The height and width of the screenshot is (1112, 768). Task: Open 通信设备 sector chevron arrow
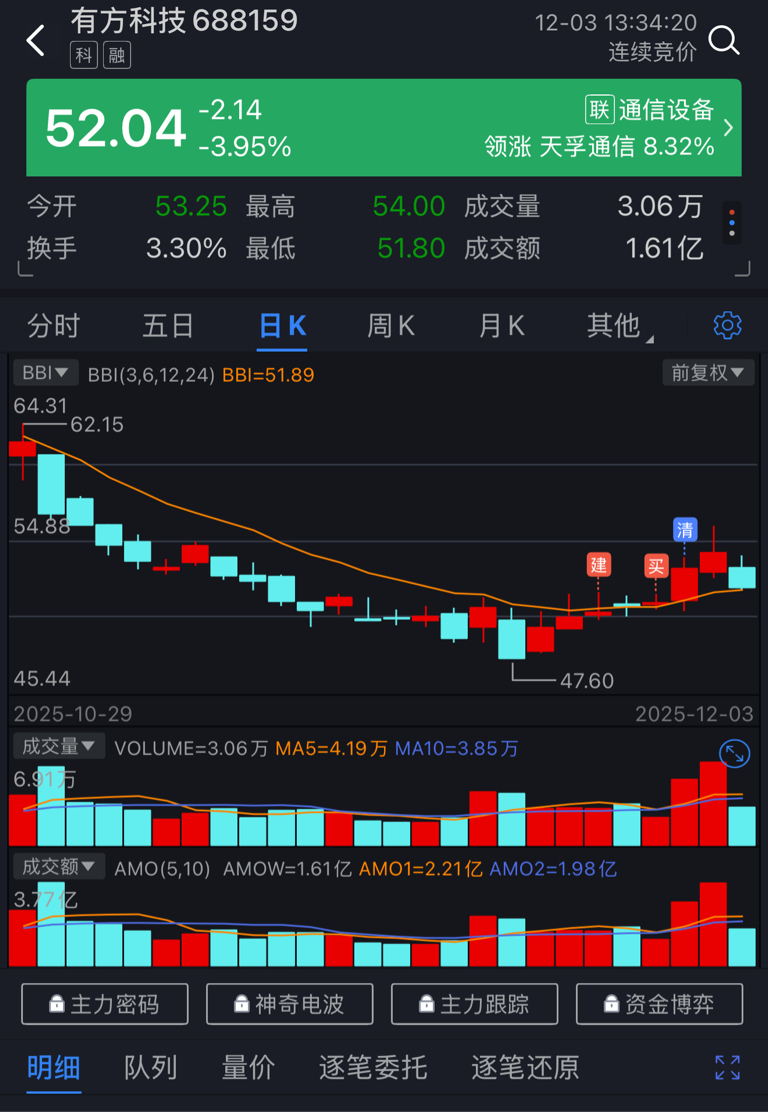(728, 128)
